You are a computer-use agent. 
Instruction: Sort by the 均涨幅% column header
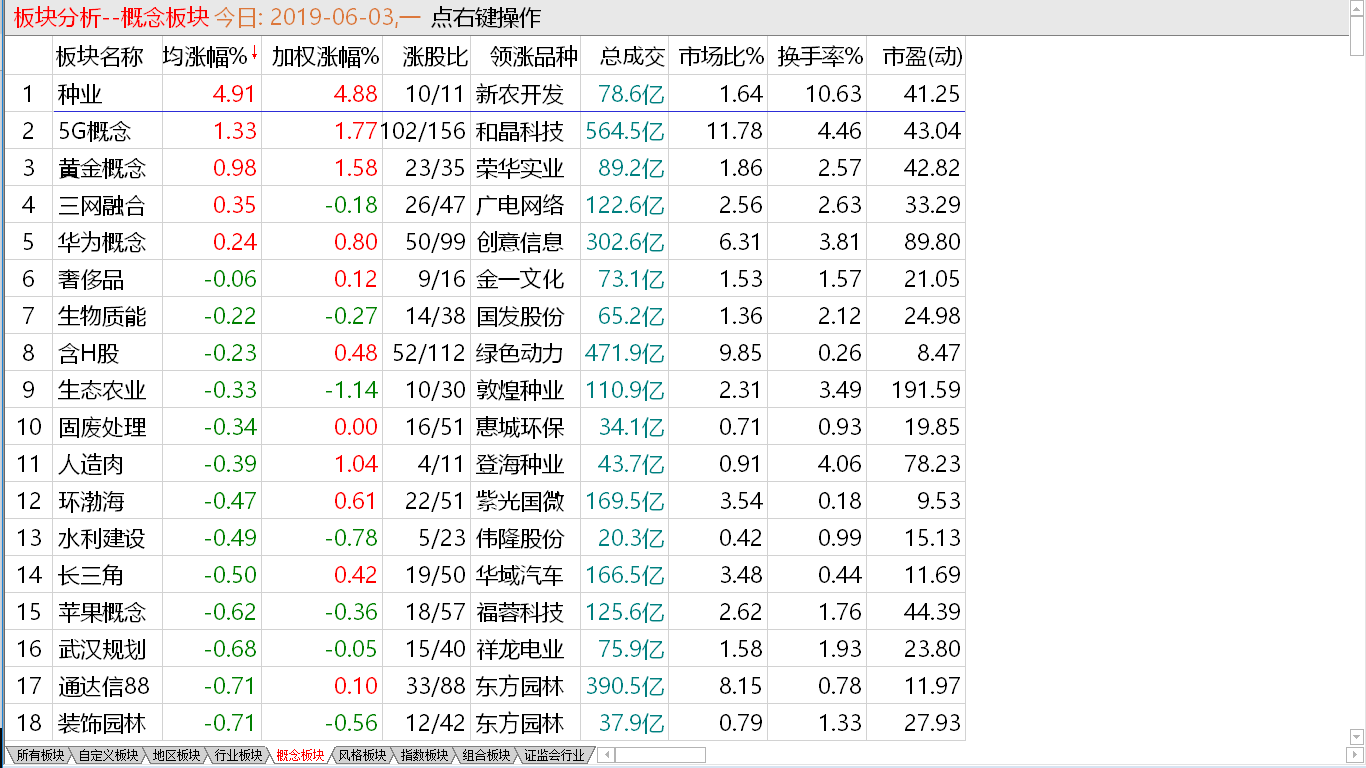tap(211, 57)
